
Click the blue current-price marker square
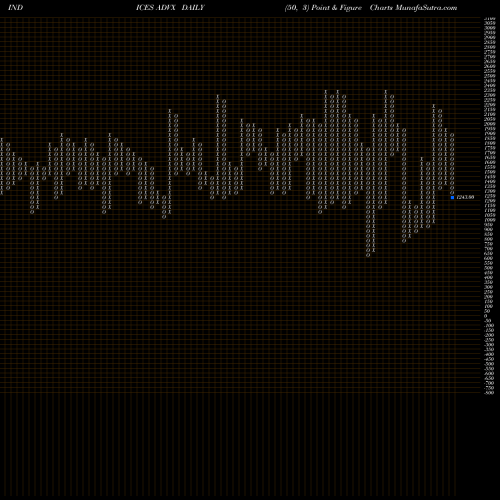pos(452,197)
